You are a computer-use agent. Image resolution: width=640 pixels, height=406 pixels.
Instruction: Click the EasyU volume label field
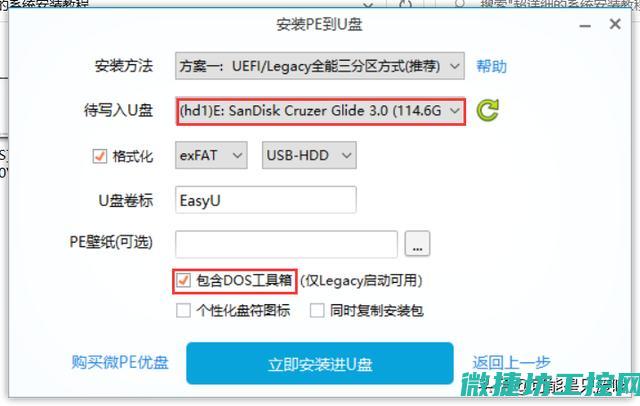click(266, 200)
